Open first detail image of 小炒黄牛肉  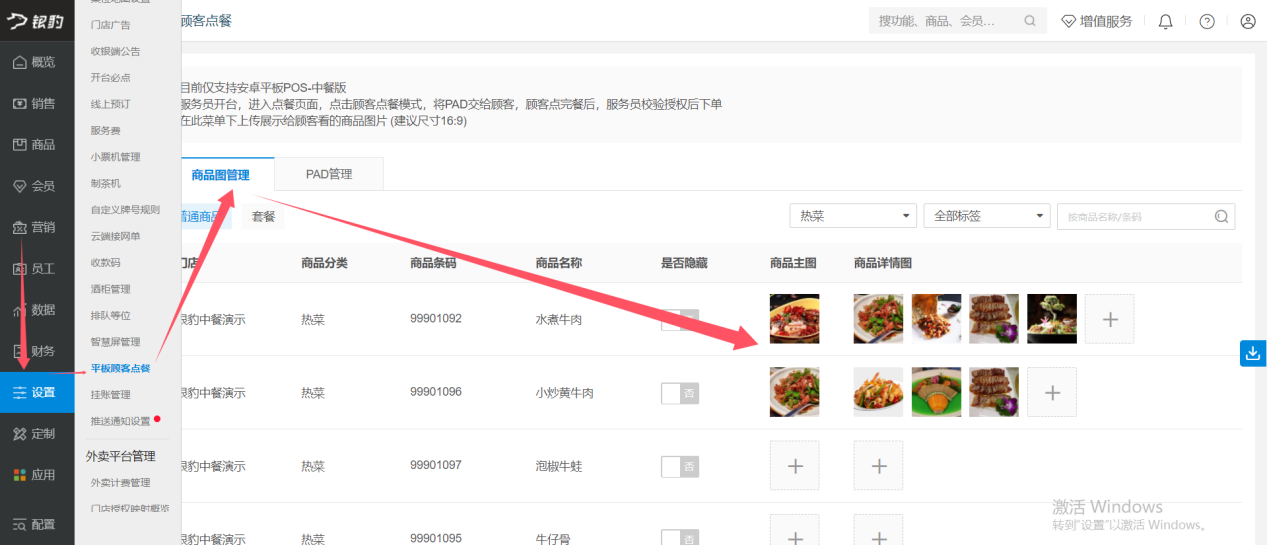[879, 393]
